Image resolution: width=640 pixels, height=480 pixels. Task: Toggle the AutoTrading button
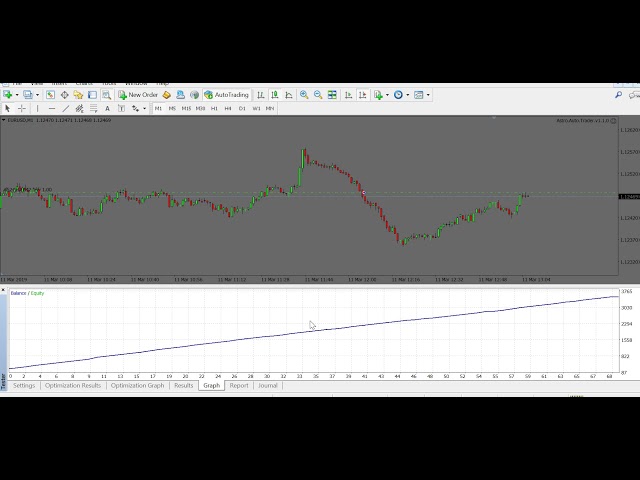pyautogui.click(x=226, y=95)
